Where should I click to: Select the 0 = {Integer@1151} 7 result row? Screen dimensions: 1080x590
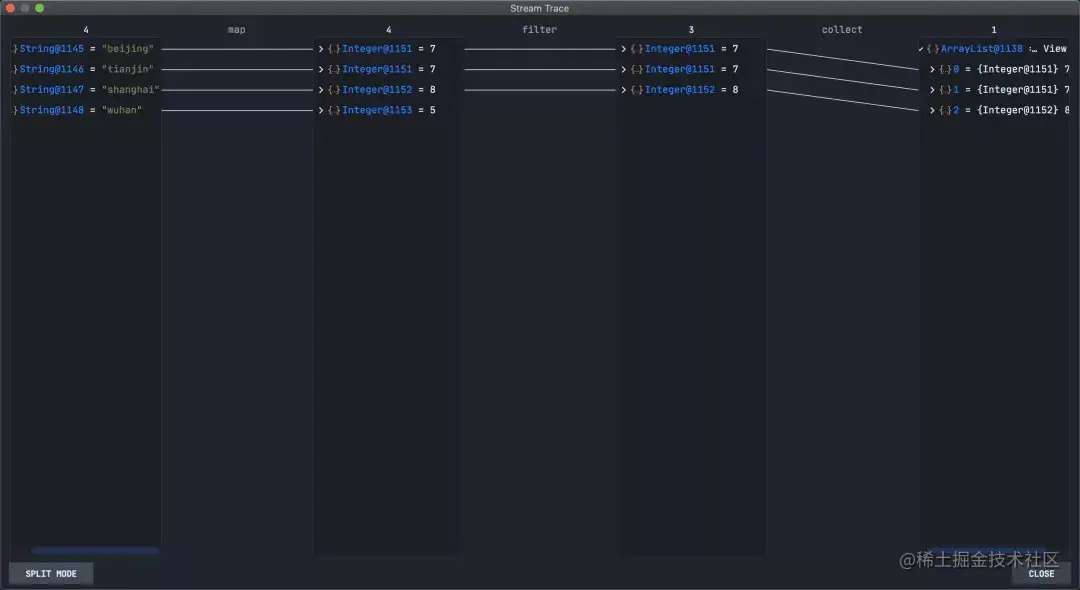(x=998, y=70)
